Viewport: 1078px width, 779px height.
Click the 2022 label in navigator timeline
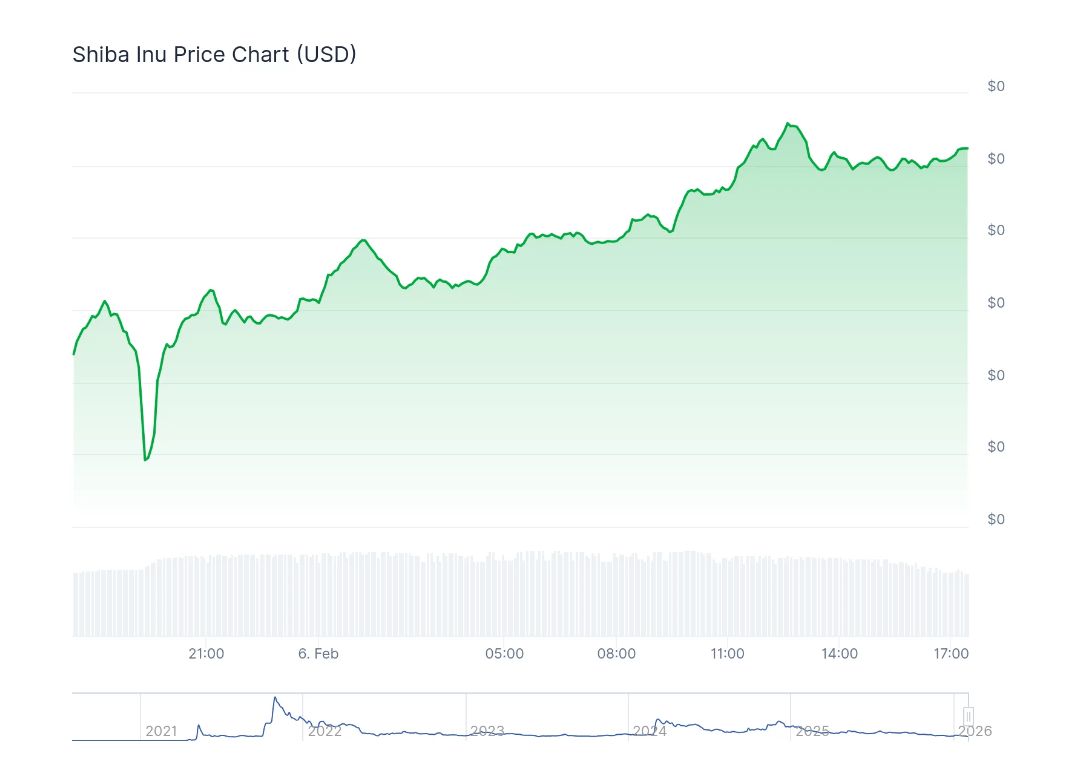(x=325, y=731)
